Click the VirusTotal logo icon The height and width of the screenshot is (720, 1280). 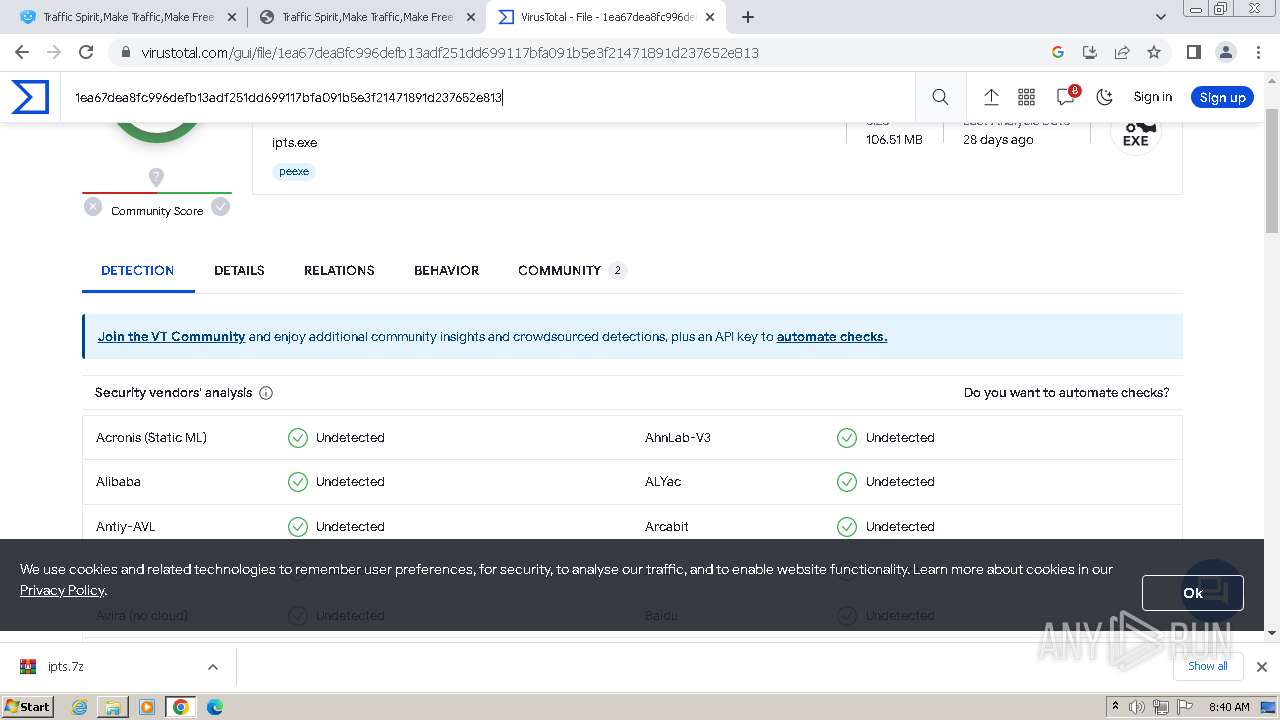pyautogui.click(x=30, y=97)
